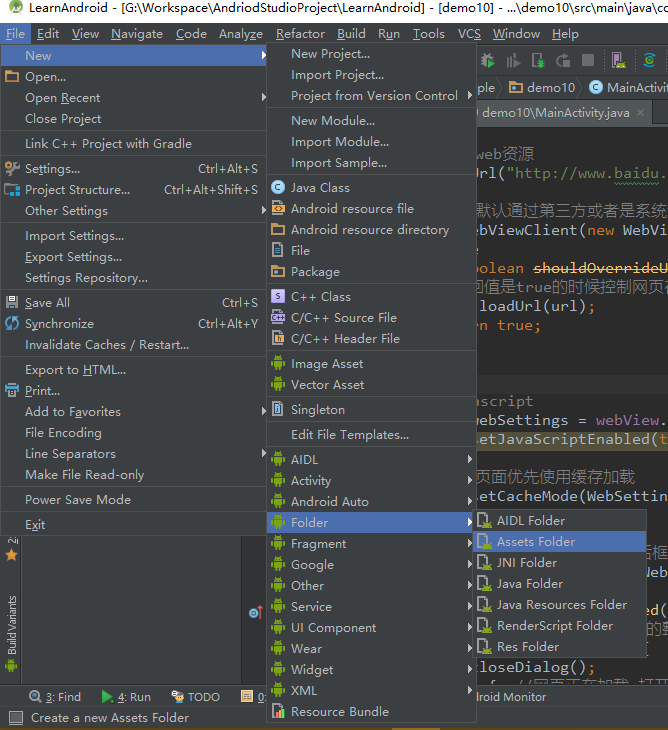Viewport: 668px width, 730px height.
Task: Click MainActivity breadcrumb in navigation bar
Action: 628,88
